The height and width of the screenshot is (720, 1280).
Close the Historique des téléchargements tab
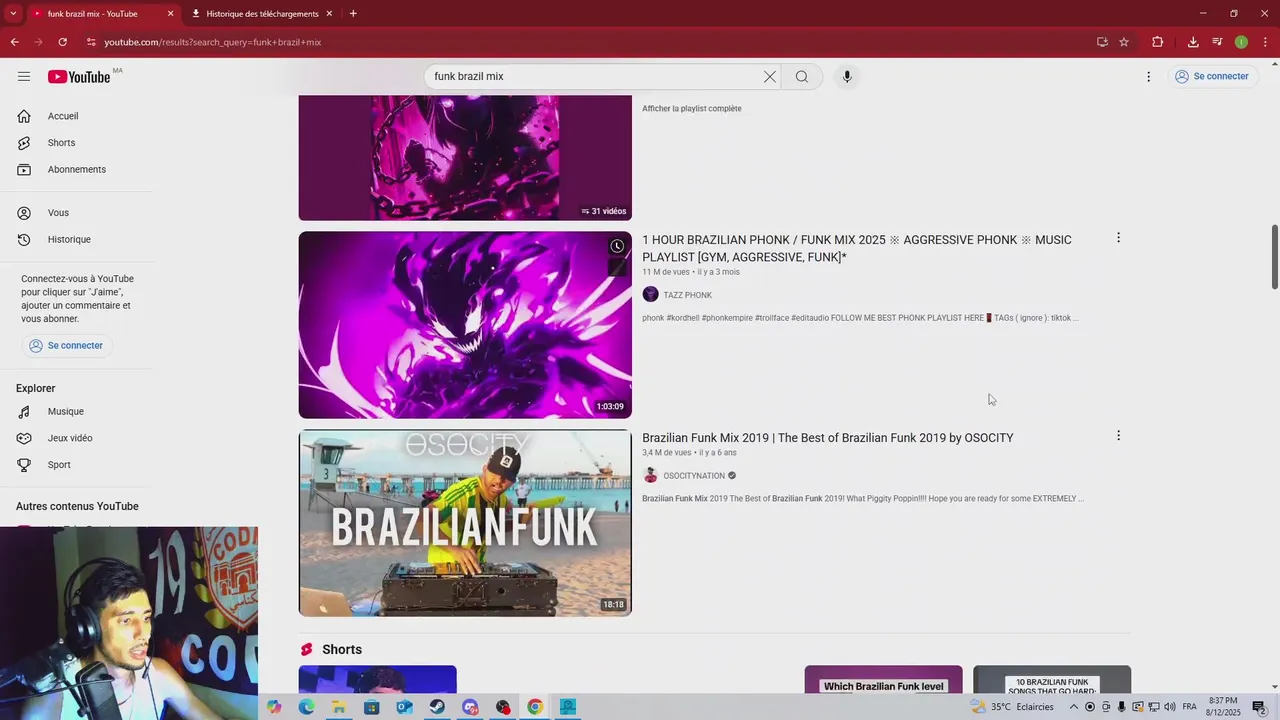[x=329, y=14]
